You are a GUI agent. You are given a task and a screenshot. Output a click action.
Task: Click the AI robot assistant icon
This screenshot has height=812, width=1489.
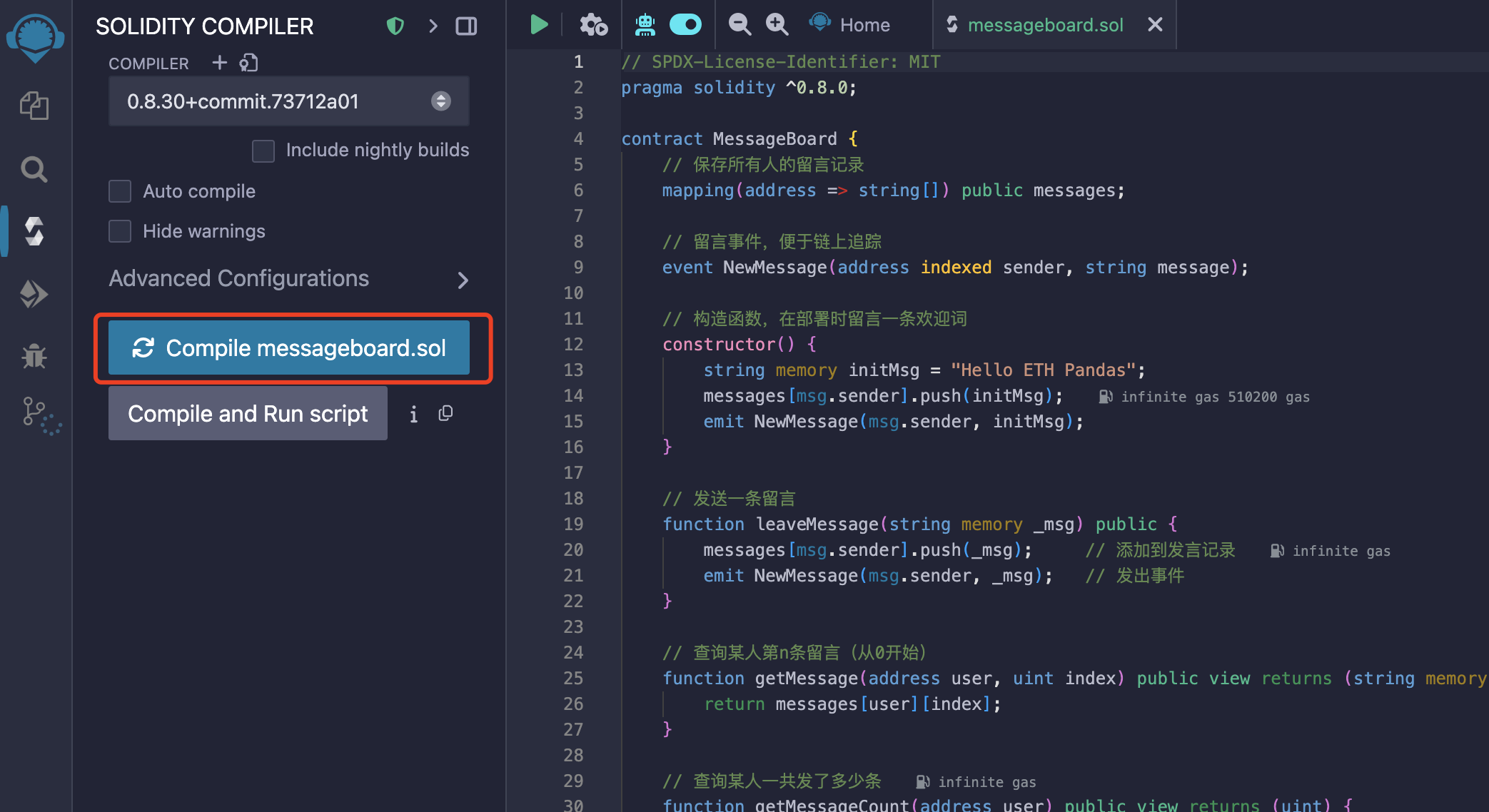[x=645, y=25]
